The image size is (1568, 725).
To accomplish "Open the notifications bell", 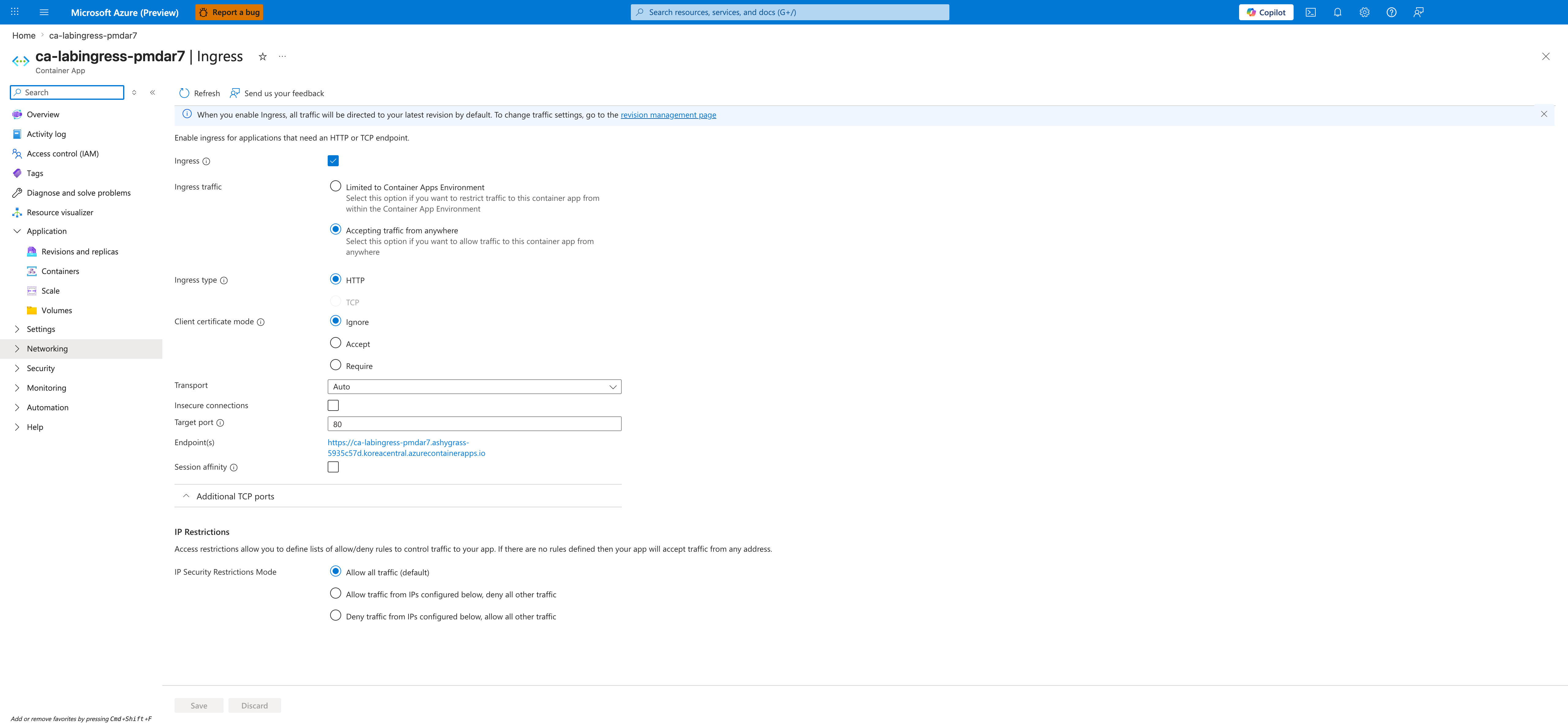I will click(1337, 12).
